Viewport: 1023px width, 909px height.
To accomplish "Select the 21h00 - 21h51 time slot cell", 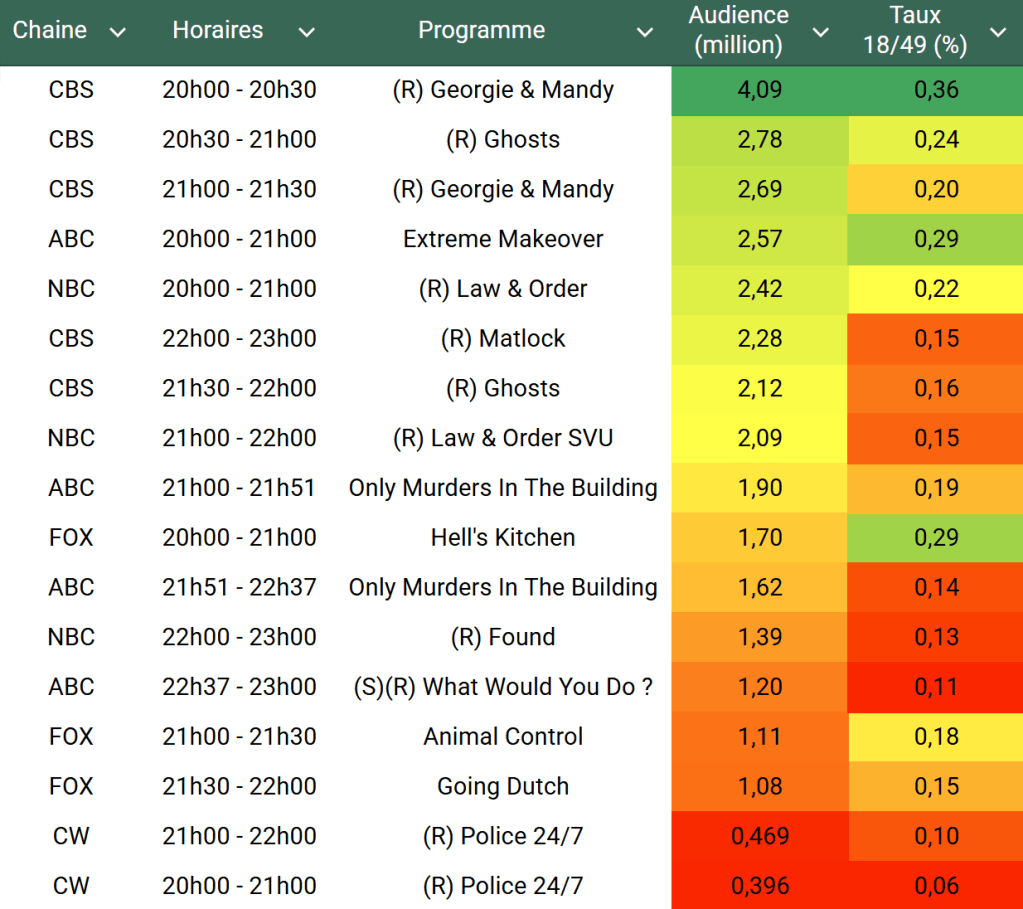I will click(239, 488).
